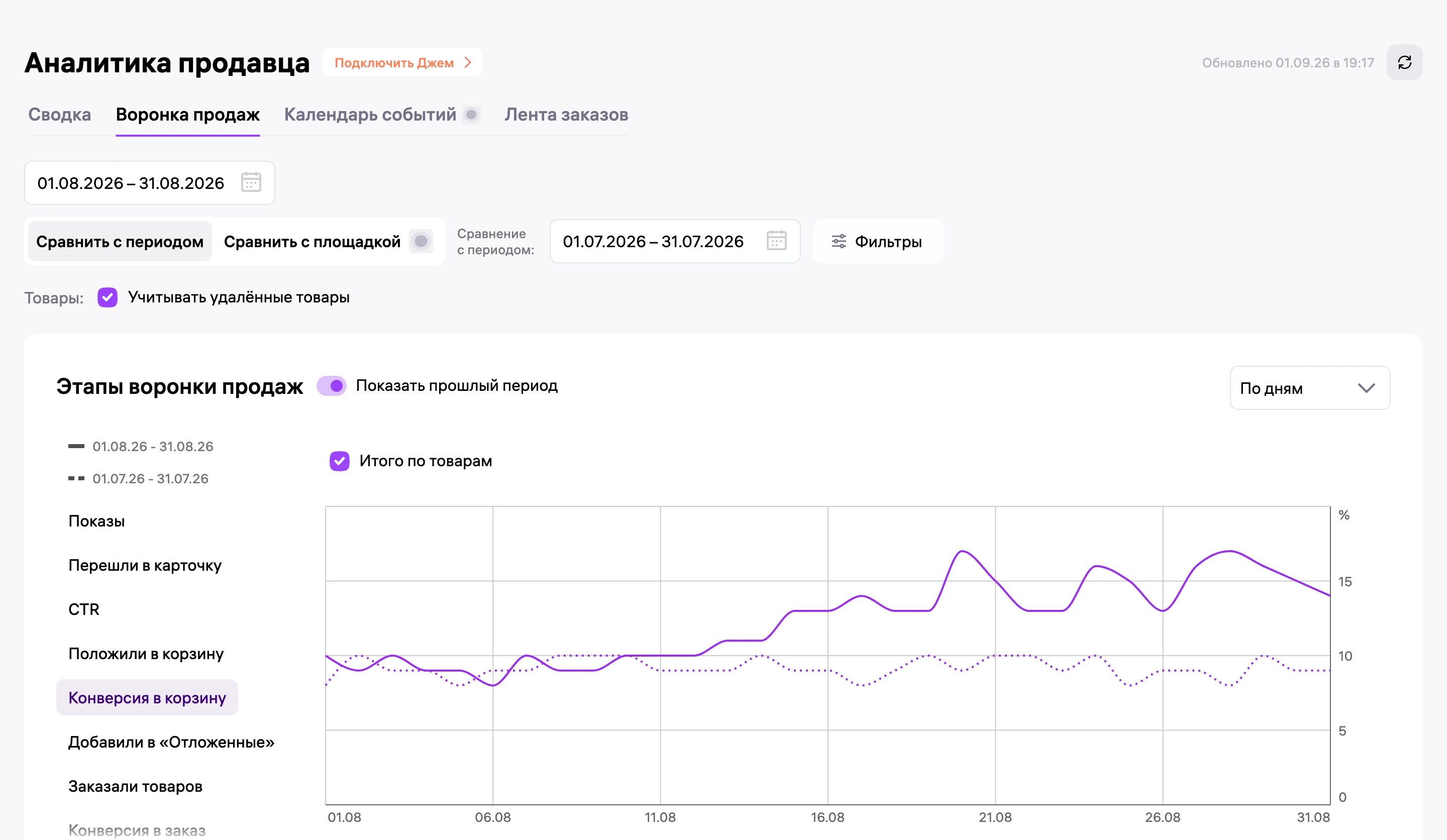Click the filters sliders icon
This screenshot has height=840, width=1447.
(839, 242)
